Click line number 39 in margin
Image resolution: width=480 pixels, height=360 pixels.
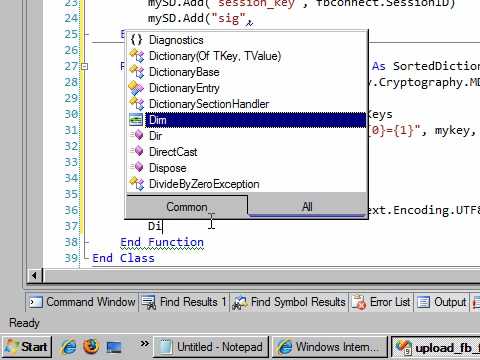(x=71, y=258)
